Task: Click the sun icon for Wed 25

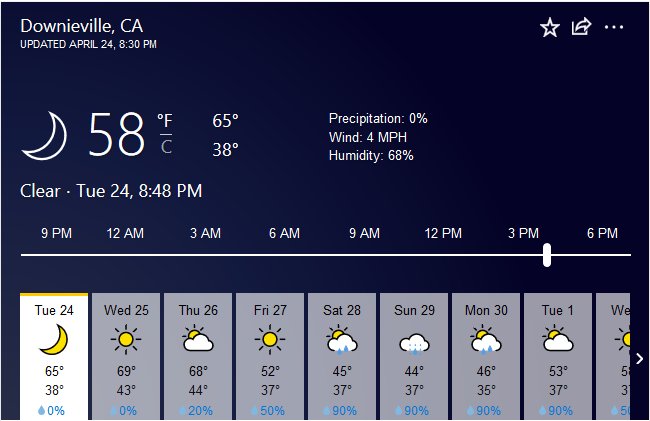Action: [126, 339]
